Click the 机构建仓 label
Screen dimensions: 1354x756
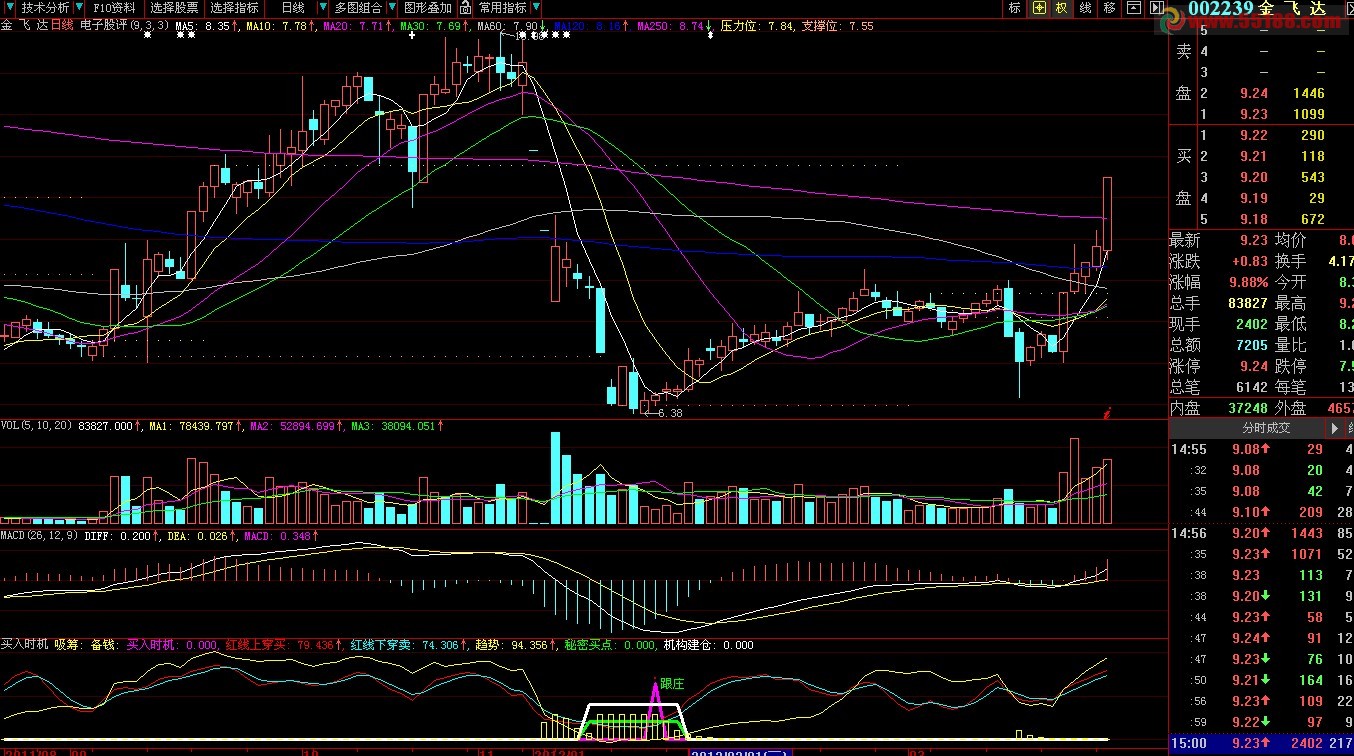click(709, 645)
